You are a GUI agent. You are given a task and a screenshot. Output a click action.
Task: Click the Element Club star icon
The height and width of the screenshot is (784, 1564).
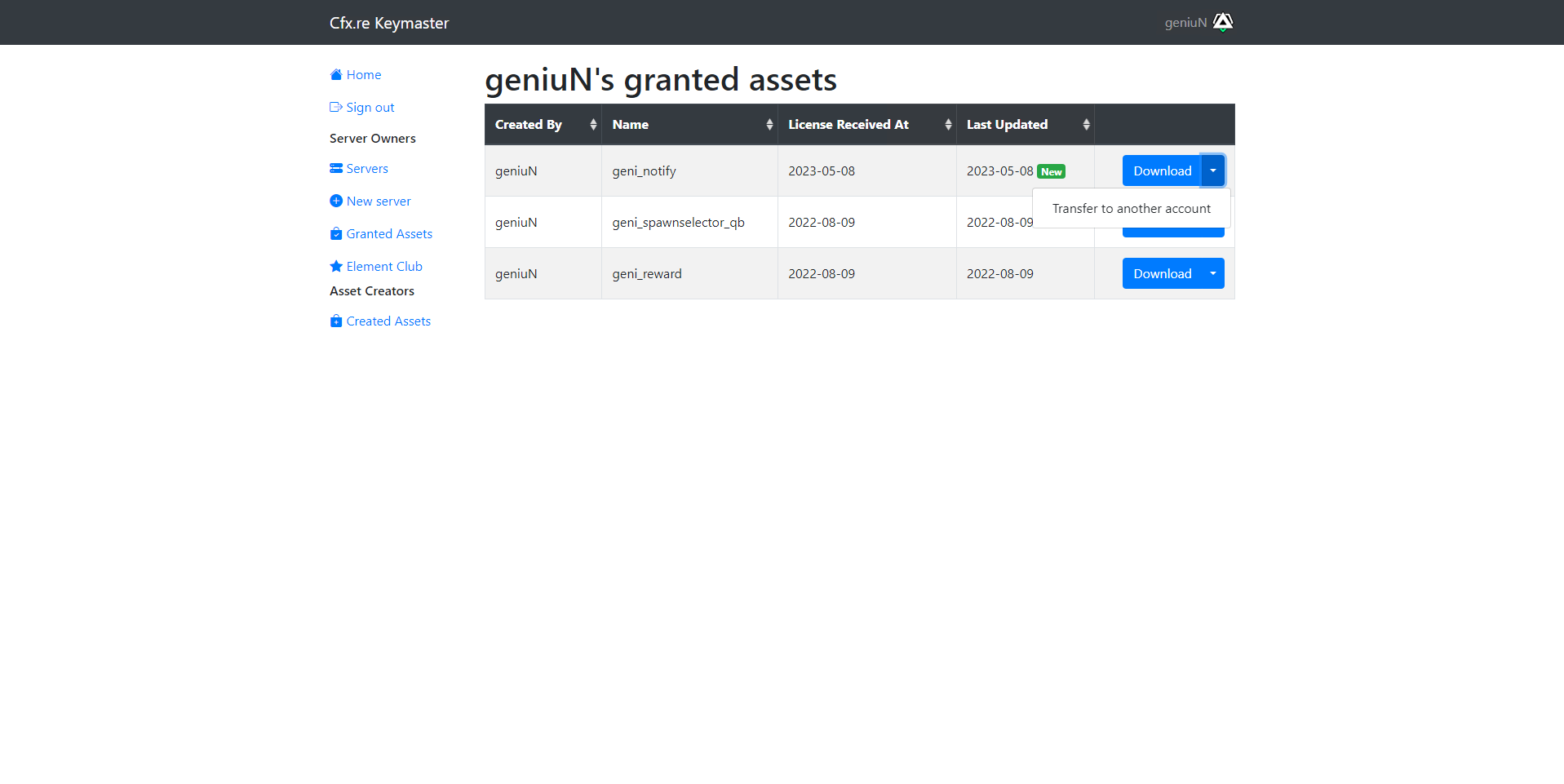[335, 267]
